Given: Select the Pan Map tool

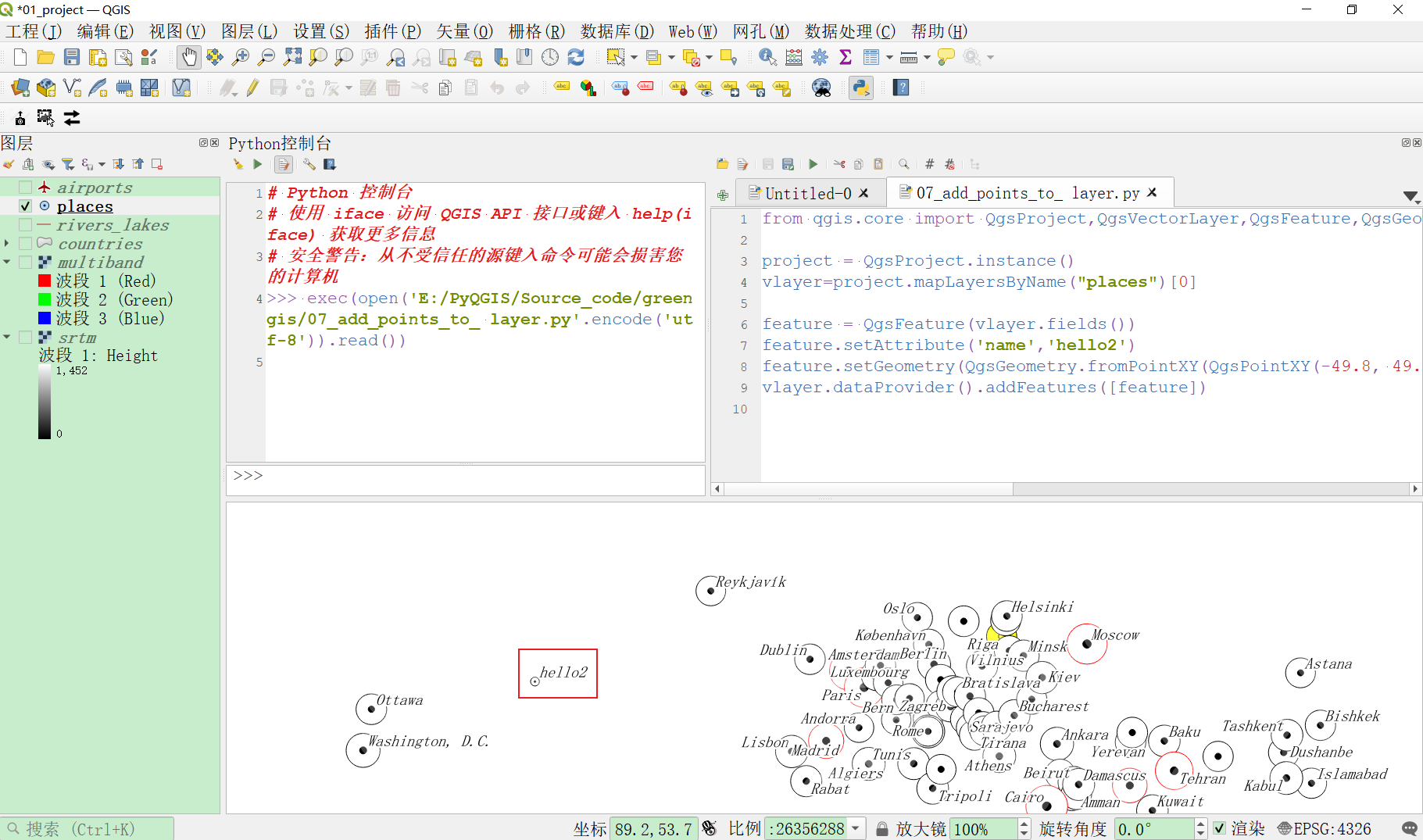Looking at the screenshot, I should pos(189,57).
